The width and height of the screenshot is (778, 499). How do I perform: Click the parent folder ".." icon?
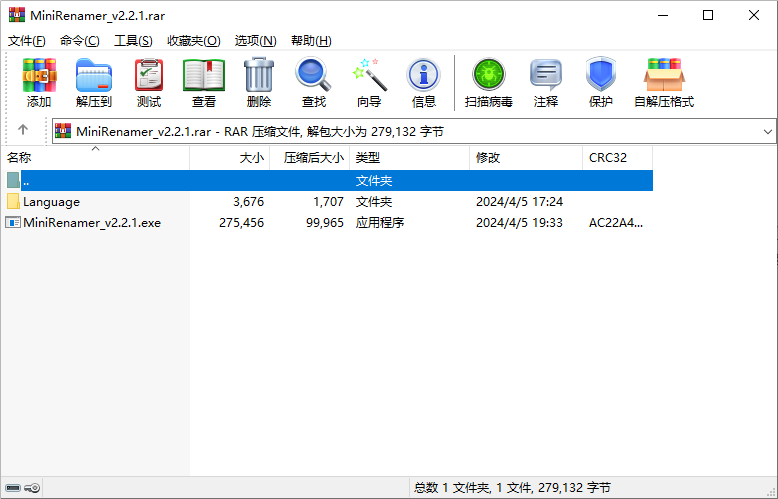[13, 180]
